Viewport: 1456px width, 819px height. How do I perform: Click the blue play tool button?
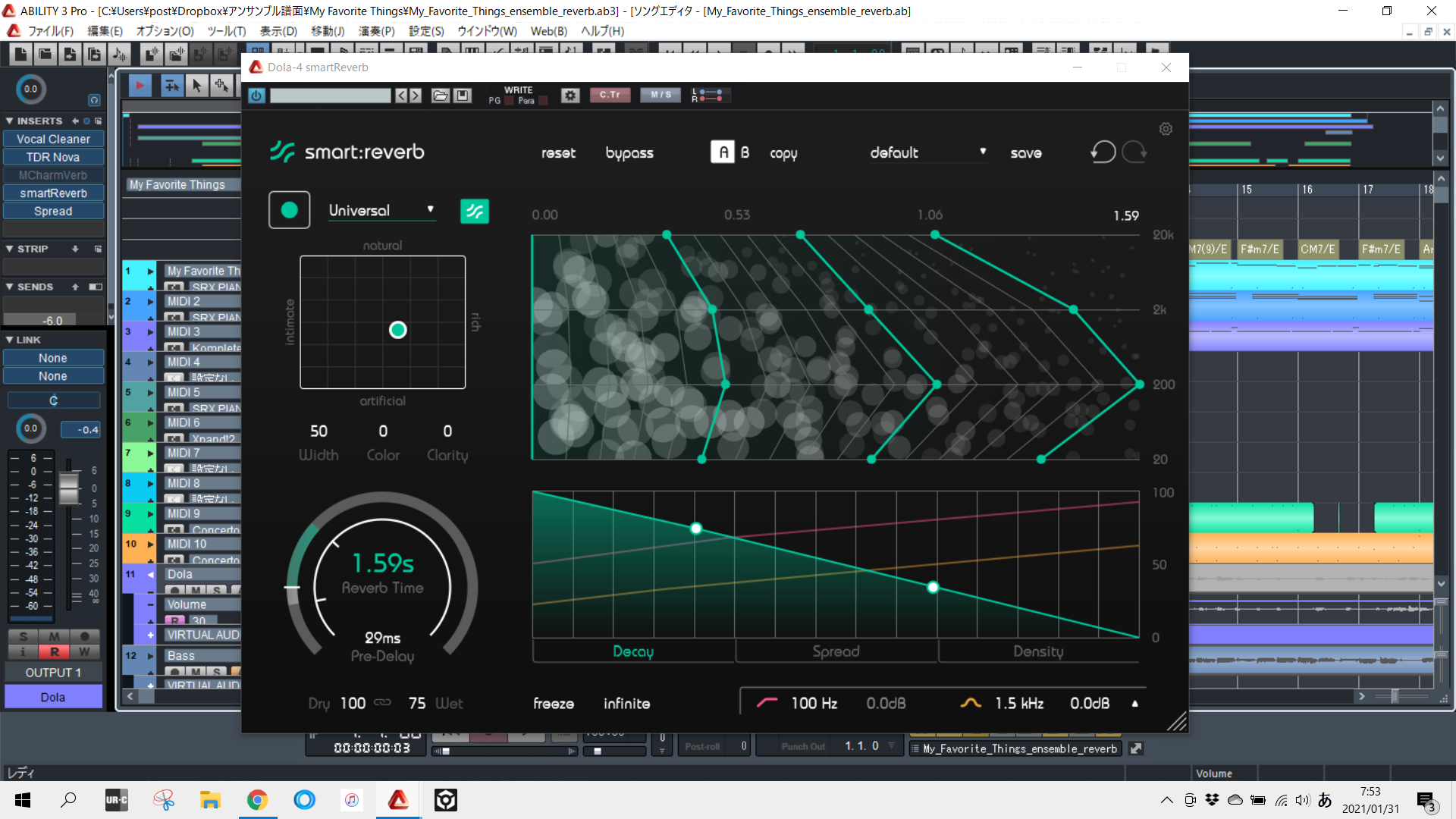coord(140,86)
